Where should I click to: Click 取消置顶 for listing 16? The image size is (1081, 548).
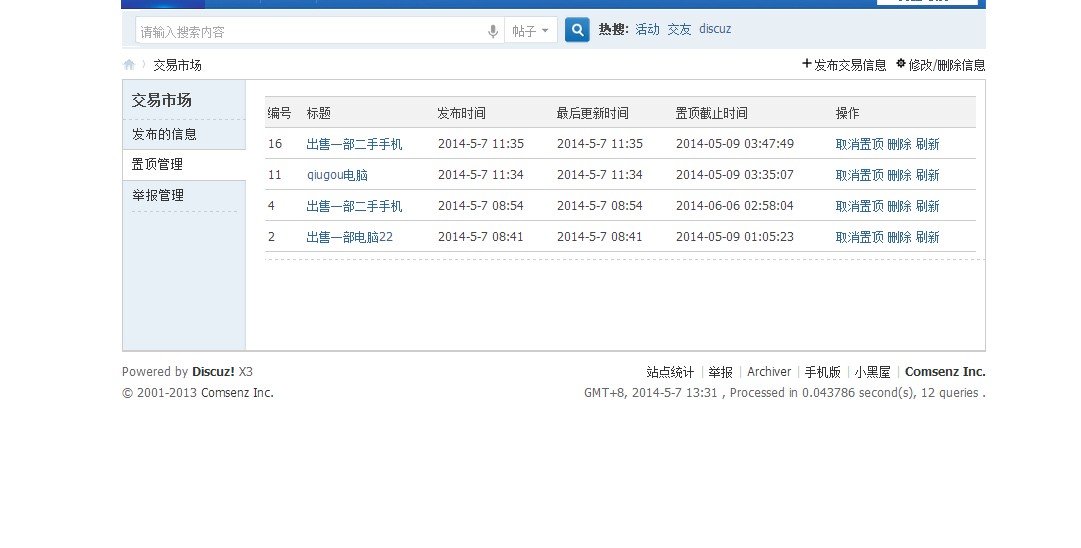point(859,144)
